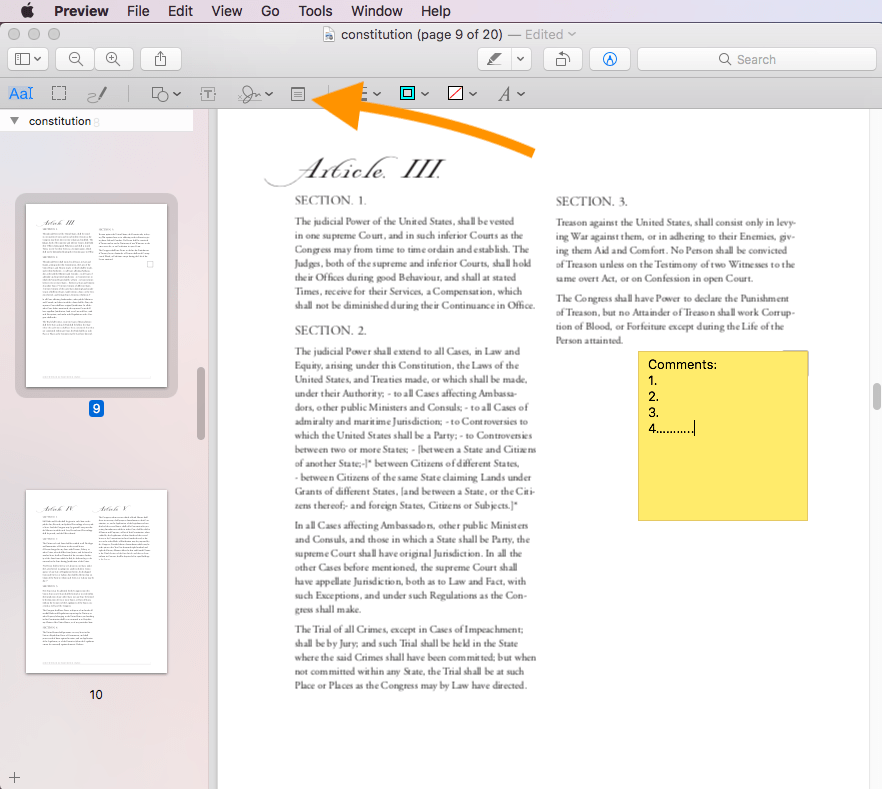
Task: Click the Zoom Out button
Action: pyautogui.click(x=75, y=59)
